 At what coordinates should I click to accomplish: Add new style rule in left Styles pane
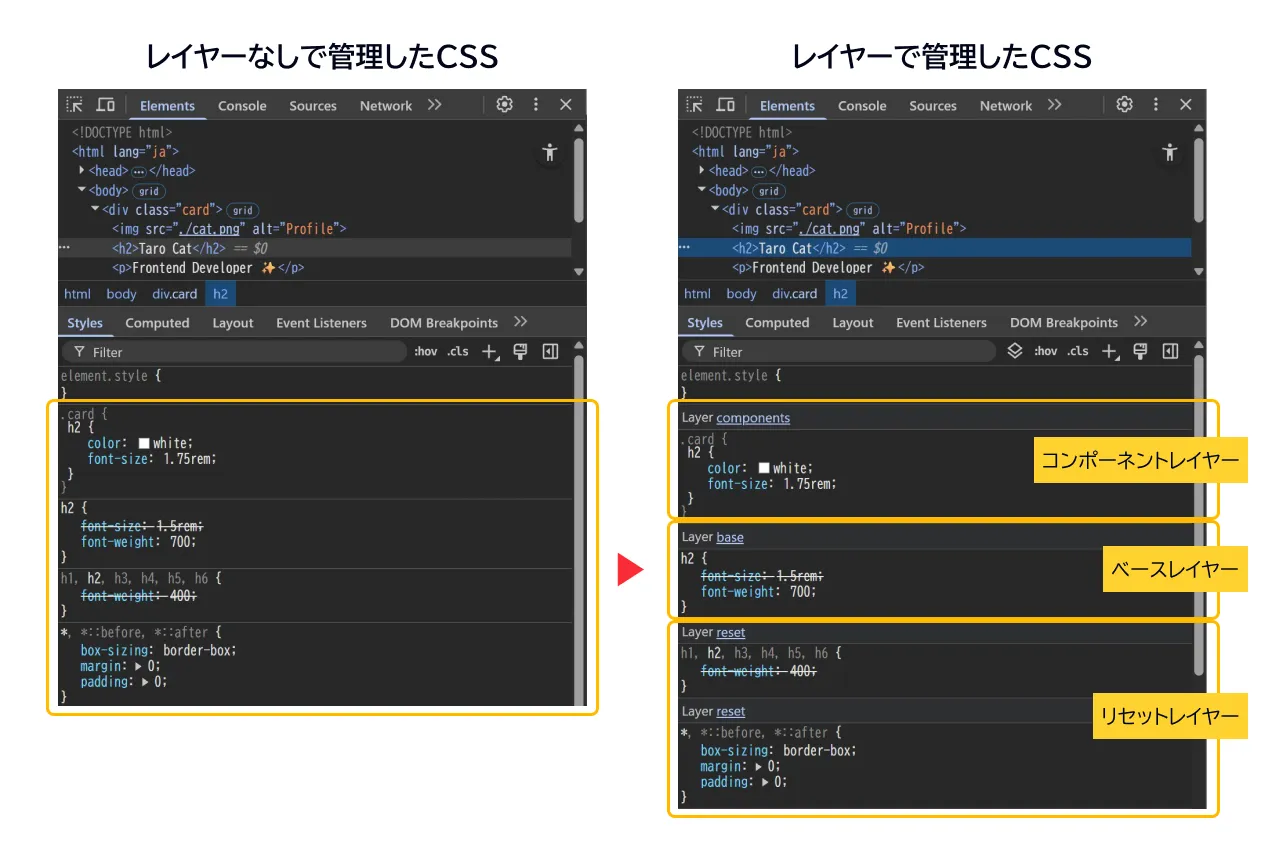(489, 351)
